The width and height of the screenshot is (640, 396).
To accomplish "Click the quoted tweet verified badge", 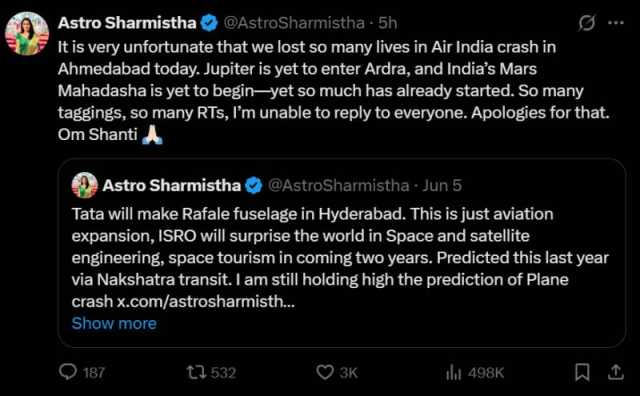I will (253, 186).
